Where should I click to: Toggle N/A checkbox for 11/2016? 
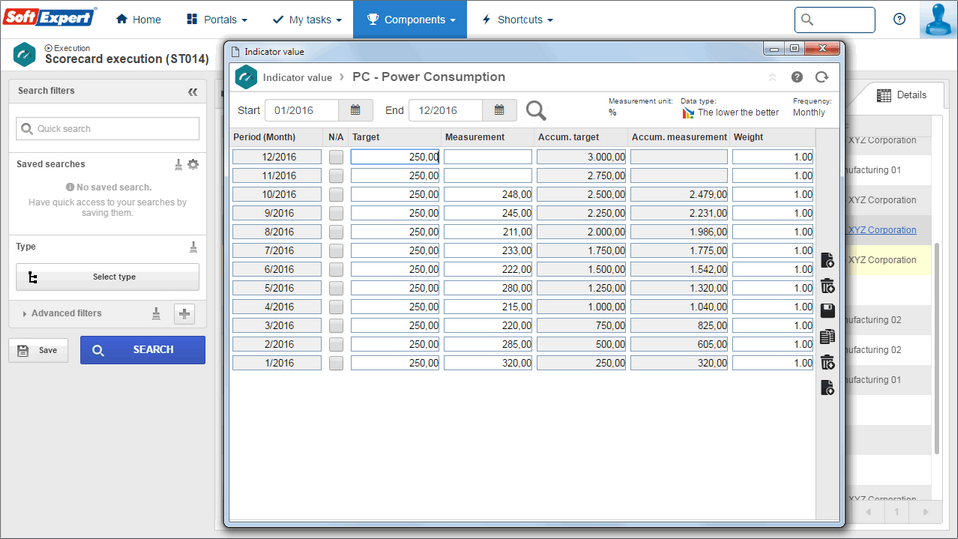(x=336, y=176)
